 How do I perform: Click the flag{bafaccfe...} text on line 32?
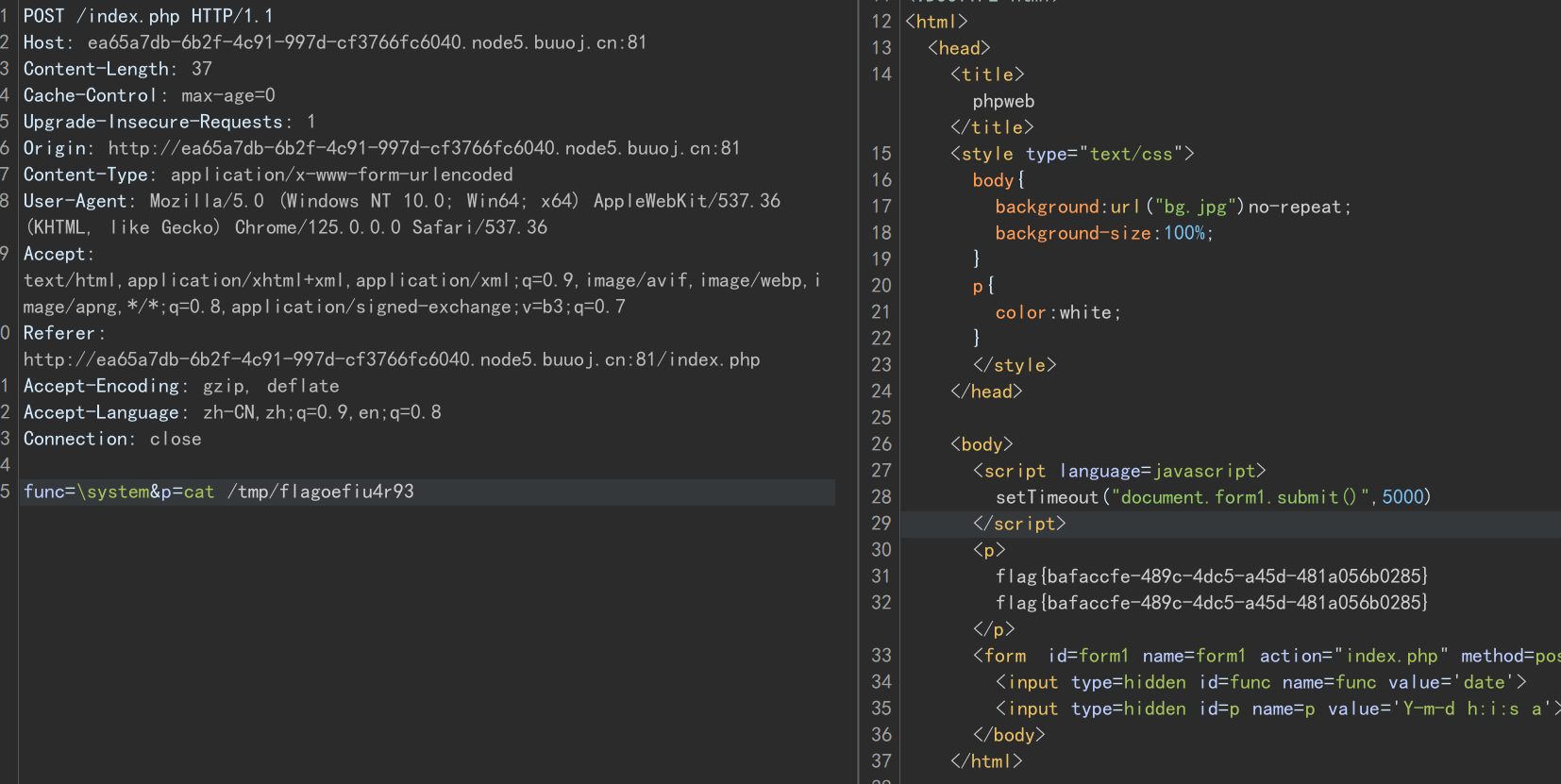coord(1212,602)
